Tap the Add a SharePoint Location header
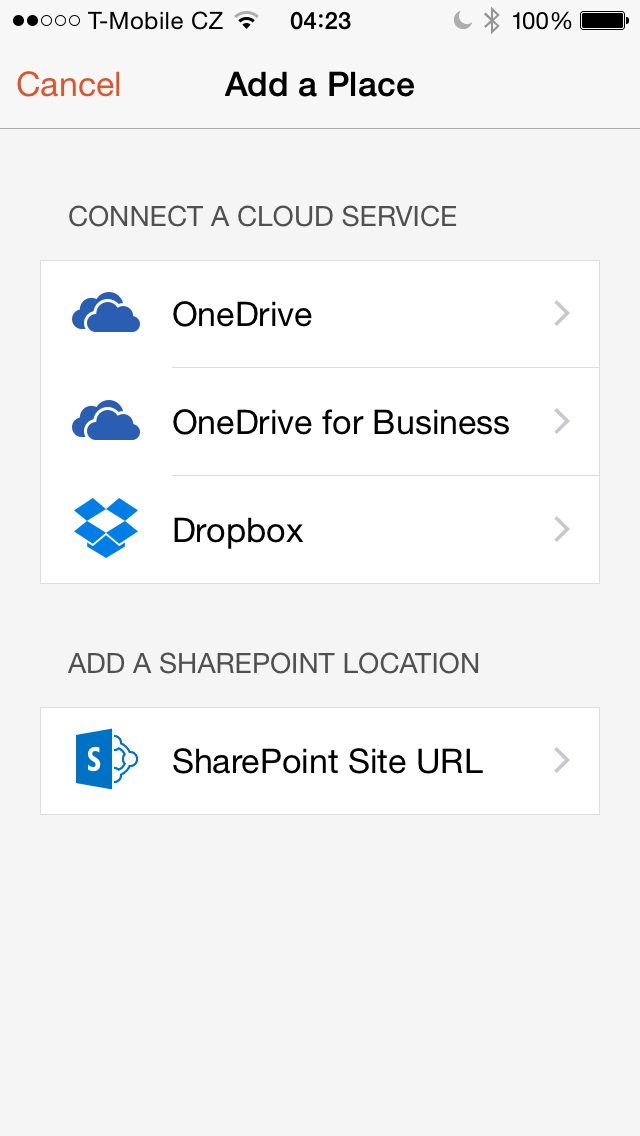The height and width of the screenshot is (1136, 640). pos(274,664)
